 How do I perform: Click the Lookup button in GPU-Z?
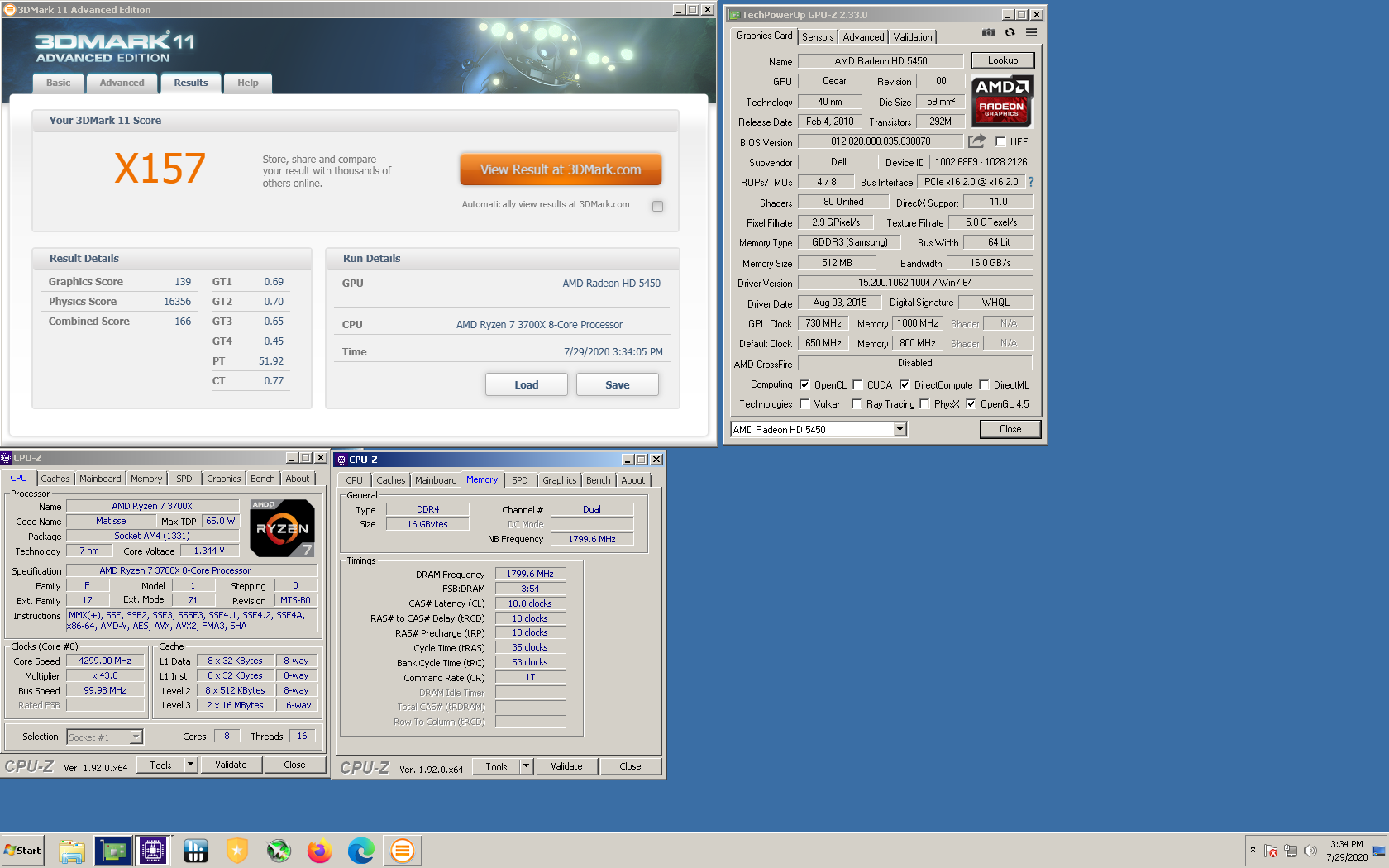coord(1002,60)
